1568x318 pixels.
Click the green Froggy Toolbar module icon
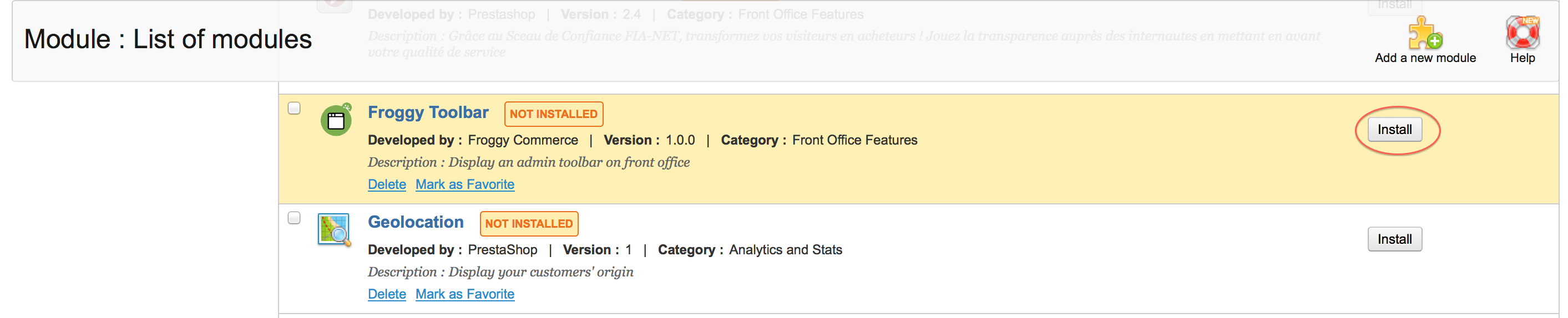(x=336, y=120)
